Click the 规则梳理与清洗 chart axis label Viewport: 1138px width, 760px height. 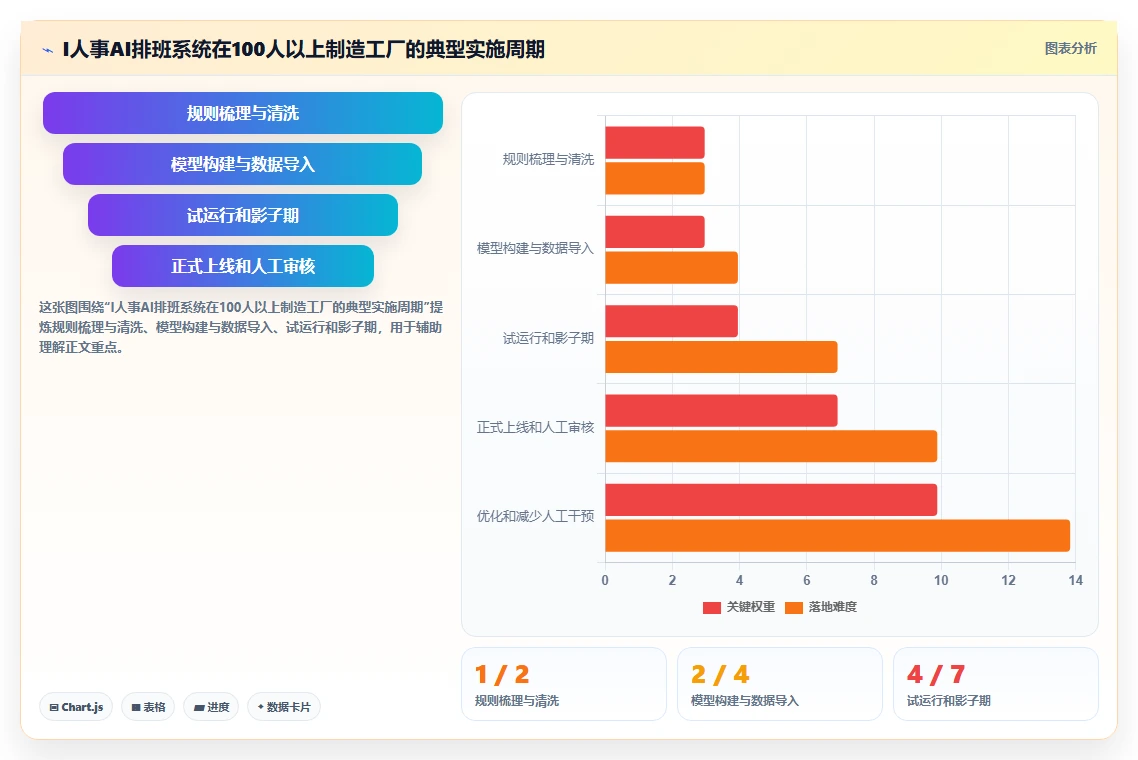click(548, 159)
